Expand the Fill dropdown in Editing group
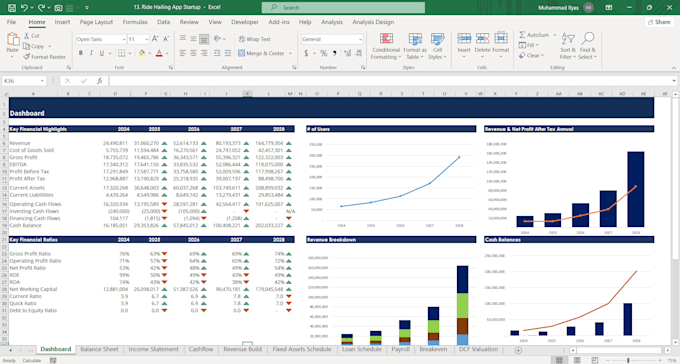 [x=537, y=45]
